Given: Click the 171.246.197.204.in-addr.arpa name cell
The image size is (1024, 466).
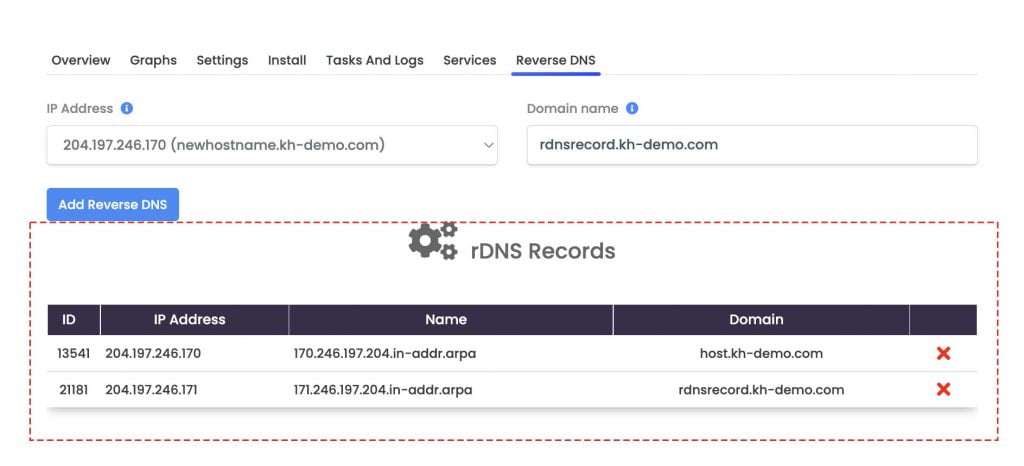Looking at the screenshot, I should (x=383, y=390).
